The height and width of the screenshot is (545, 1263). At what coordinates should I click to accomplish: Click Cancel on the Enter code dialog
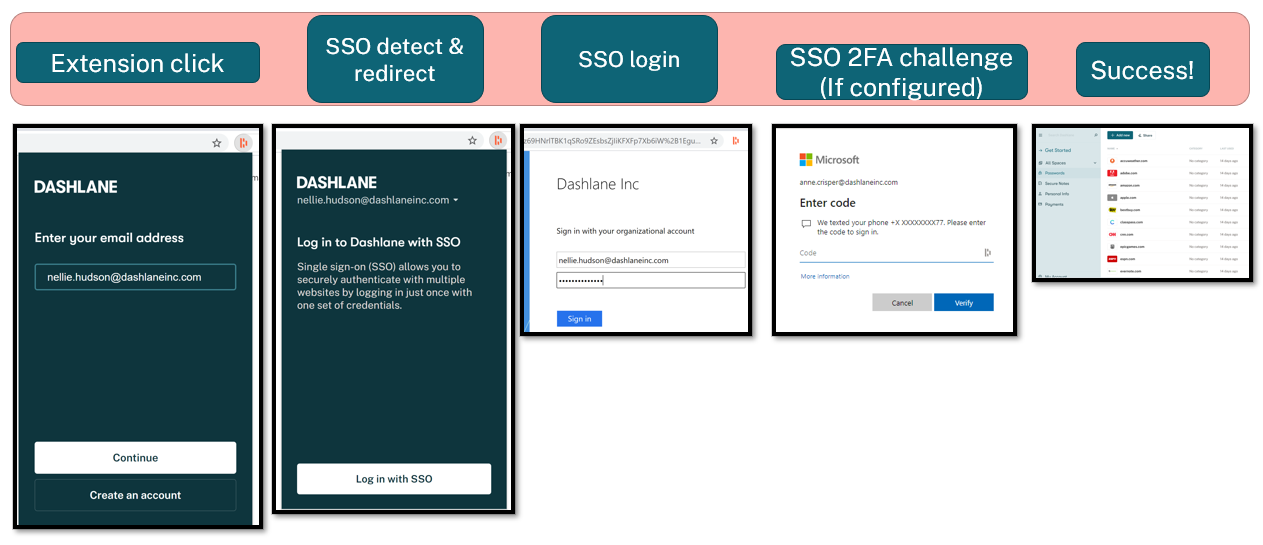[902, 302]
